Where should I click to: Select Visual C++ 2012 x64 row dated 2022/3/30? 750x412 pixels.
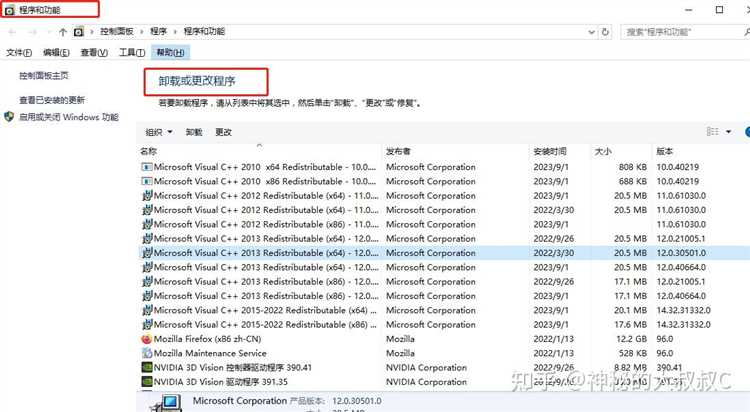point(445,210)
